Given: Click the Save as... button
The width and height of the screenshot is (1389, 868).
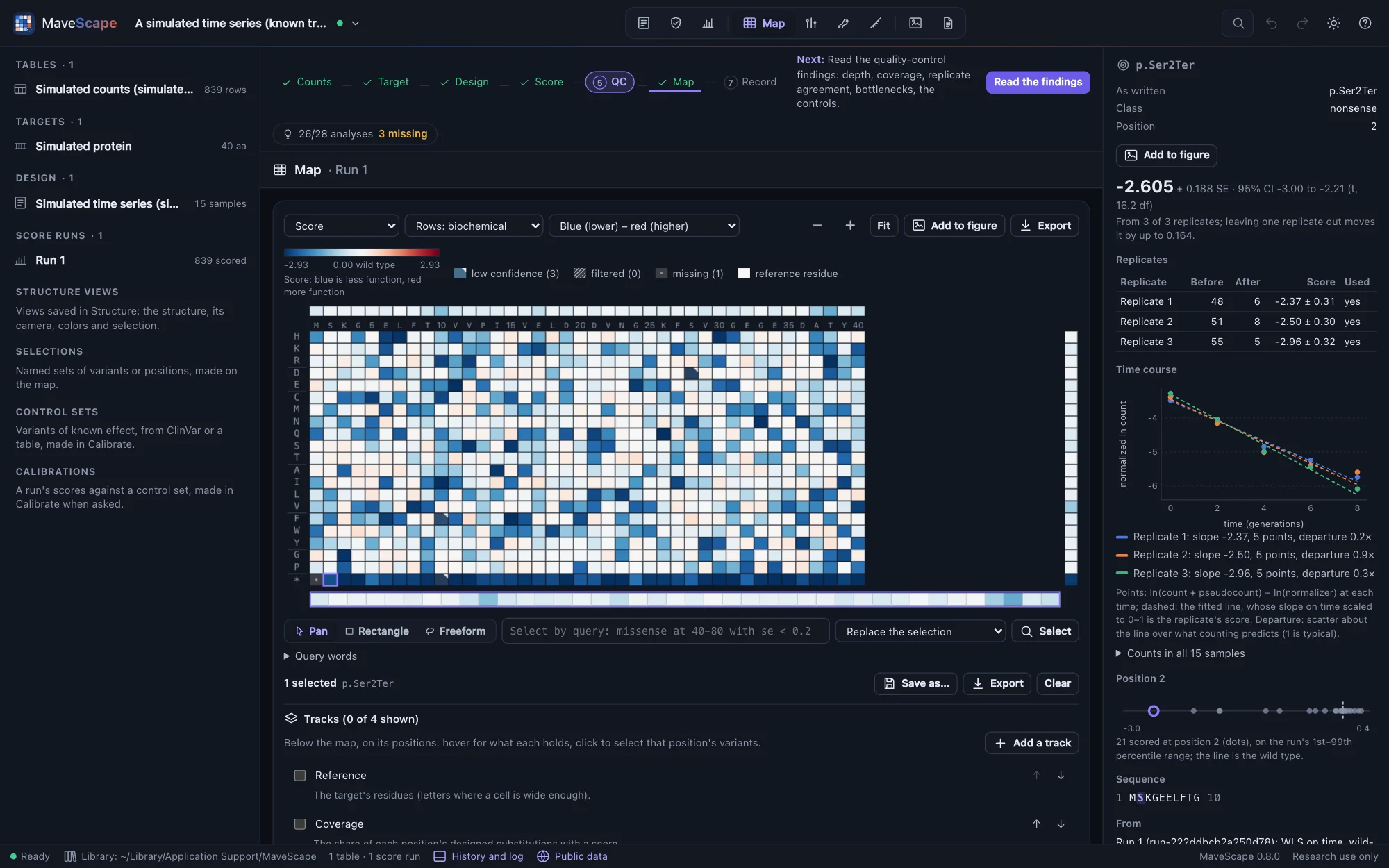Looking at the screenshot, I should pyautogui.click(x=916, y=683).
